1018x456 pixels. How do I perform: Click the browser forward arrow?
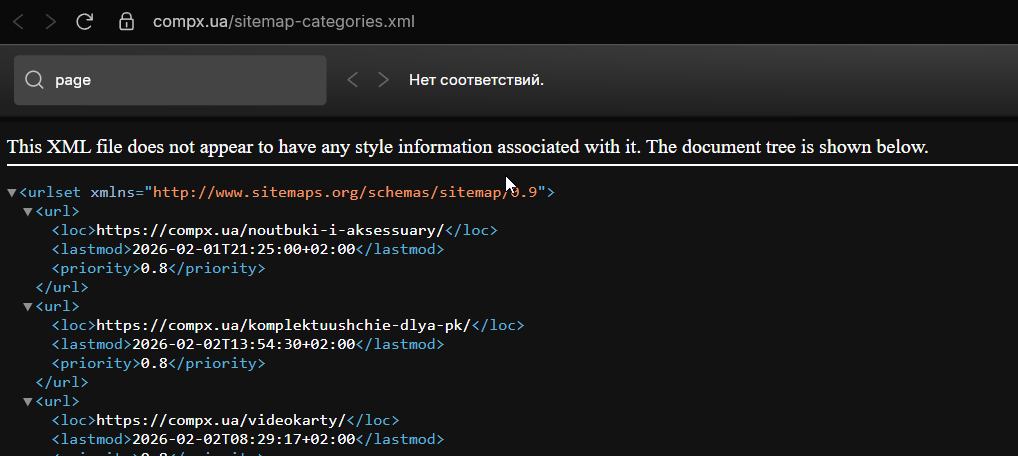tap(51, 21)
